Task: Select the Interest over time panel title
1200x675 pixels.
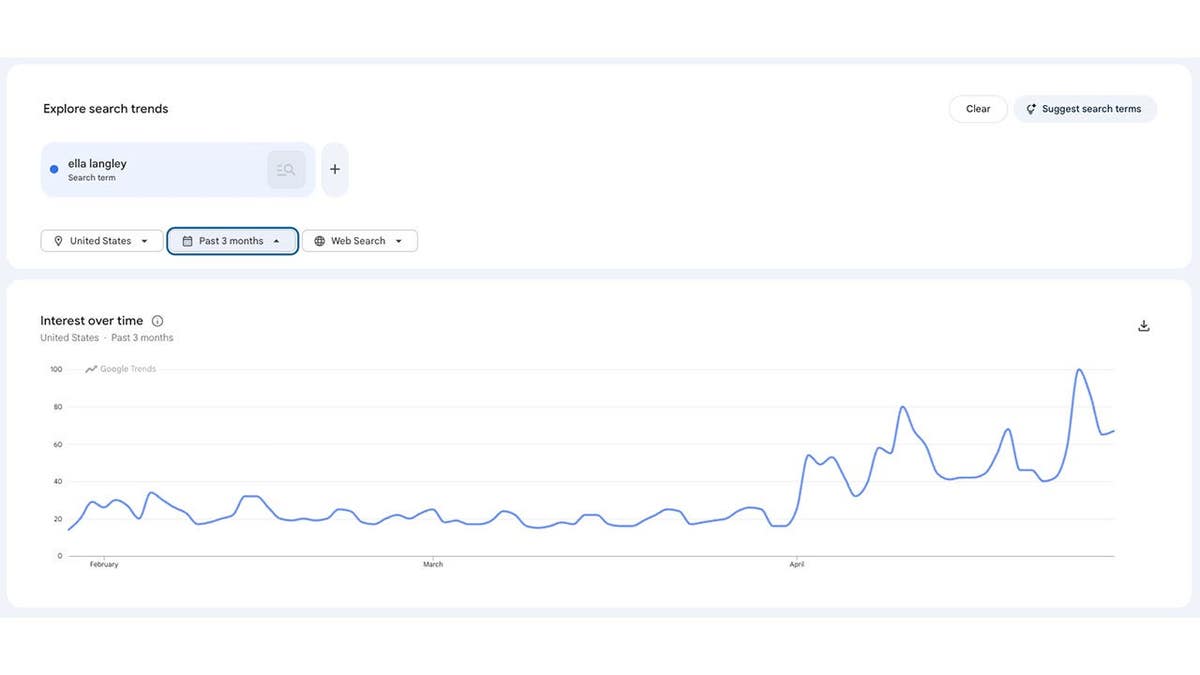Action: point(91,320)
